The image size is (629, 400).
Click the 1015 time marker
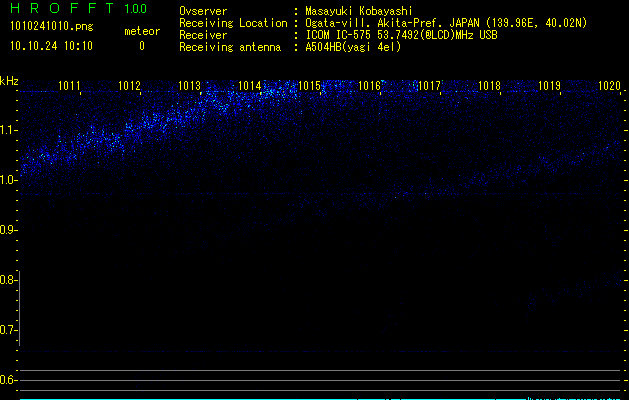[x=309, y=86]
